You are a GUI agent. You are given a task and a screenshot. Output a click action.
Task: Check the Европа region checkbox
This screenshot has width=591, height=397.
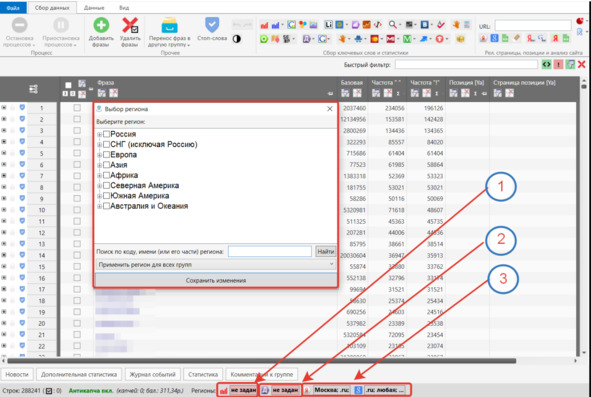click(106, 155)
